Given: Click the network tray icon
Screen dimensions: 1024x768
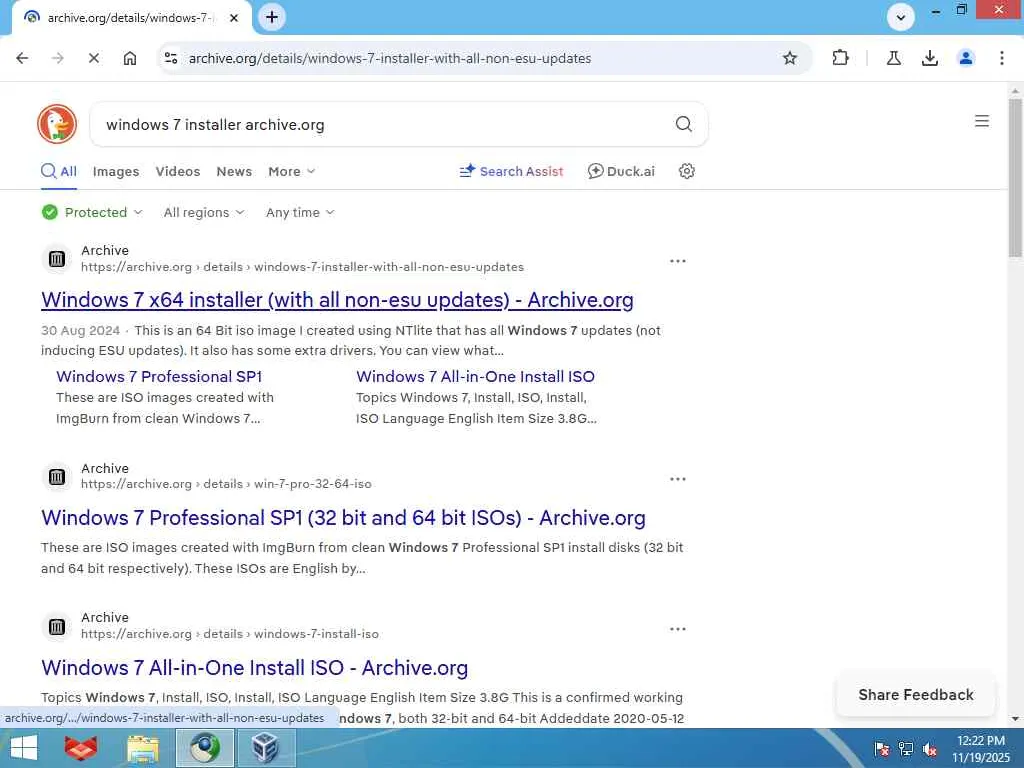Looking at the screenshot, I should click(x=906, y=748).
